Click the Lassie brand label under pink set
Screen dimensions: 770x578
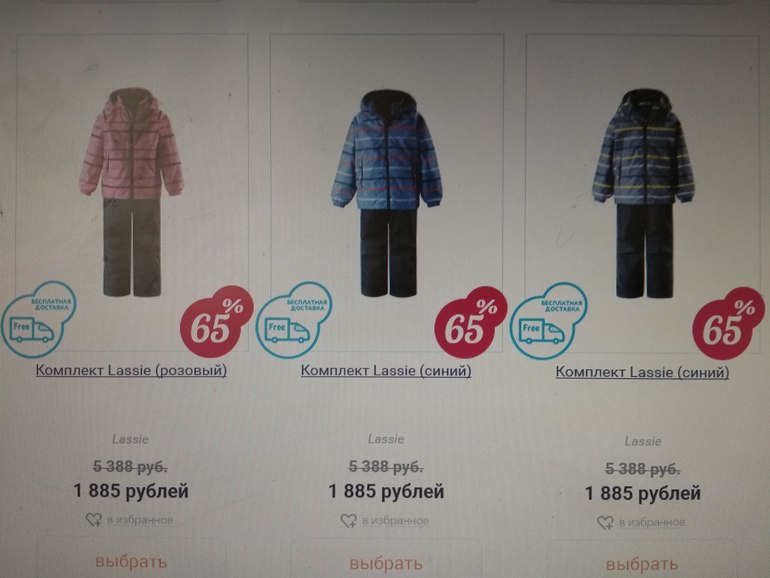coord(130,439)
